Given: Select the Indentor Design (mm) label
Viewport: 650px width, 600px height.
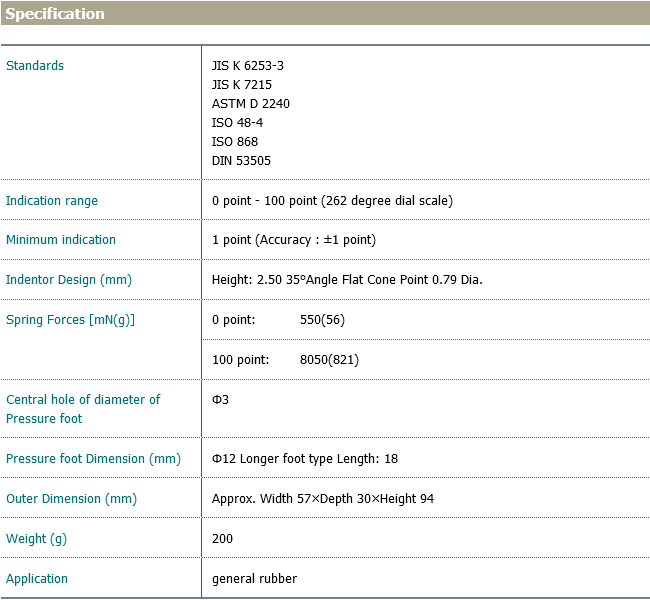Looking at the screenshot, I should [69, 280].
